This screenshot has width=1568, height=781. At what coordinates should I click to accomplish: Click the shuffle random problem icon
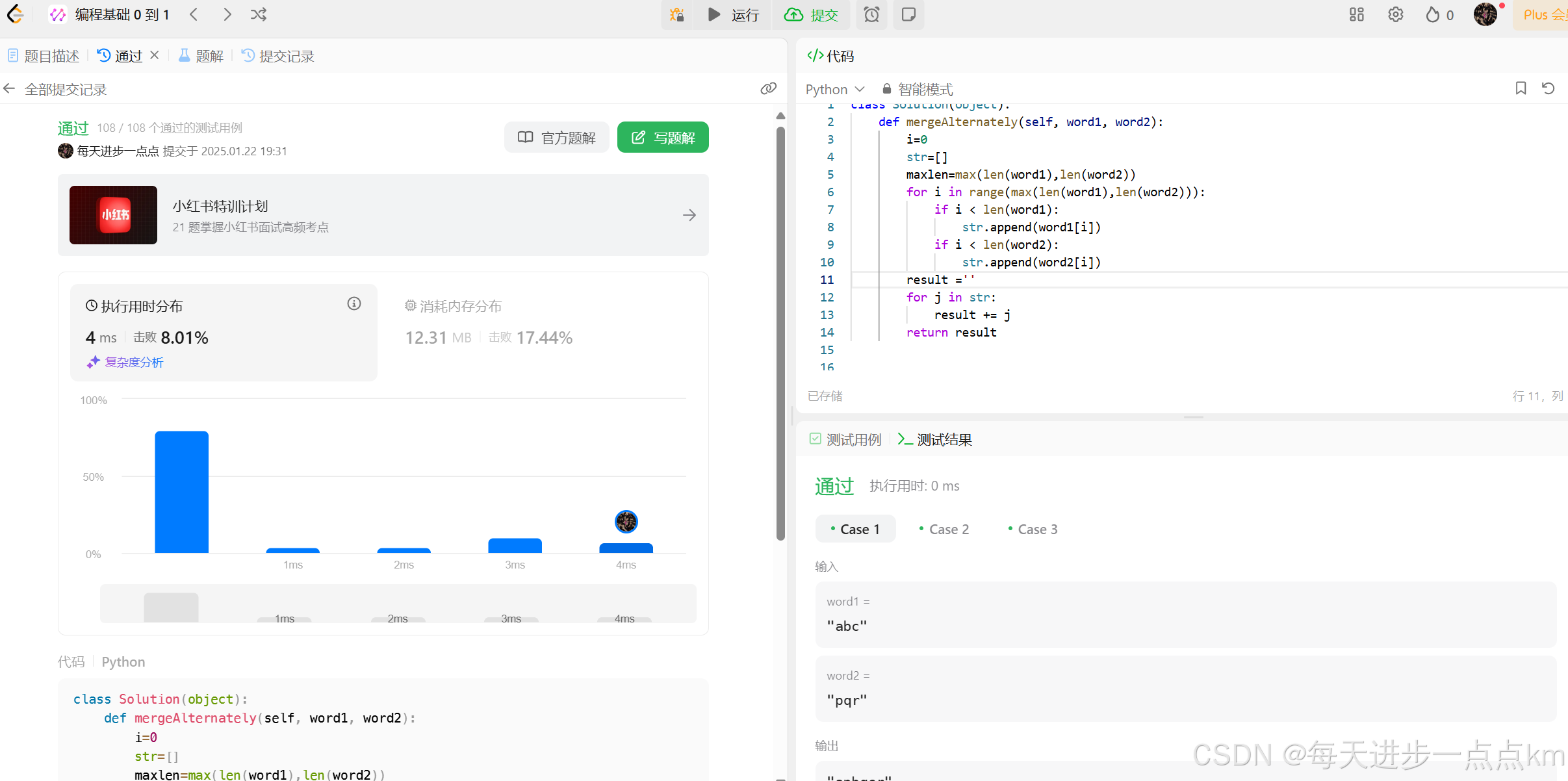pyautogui.click(x=259, y=14)
